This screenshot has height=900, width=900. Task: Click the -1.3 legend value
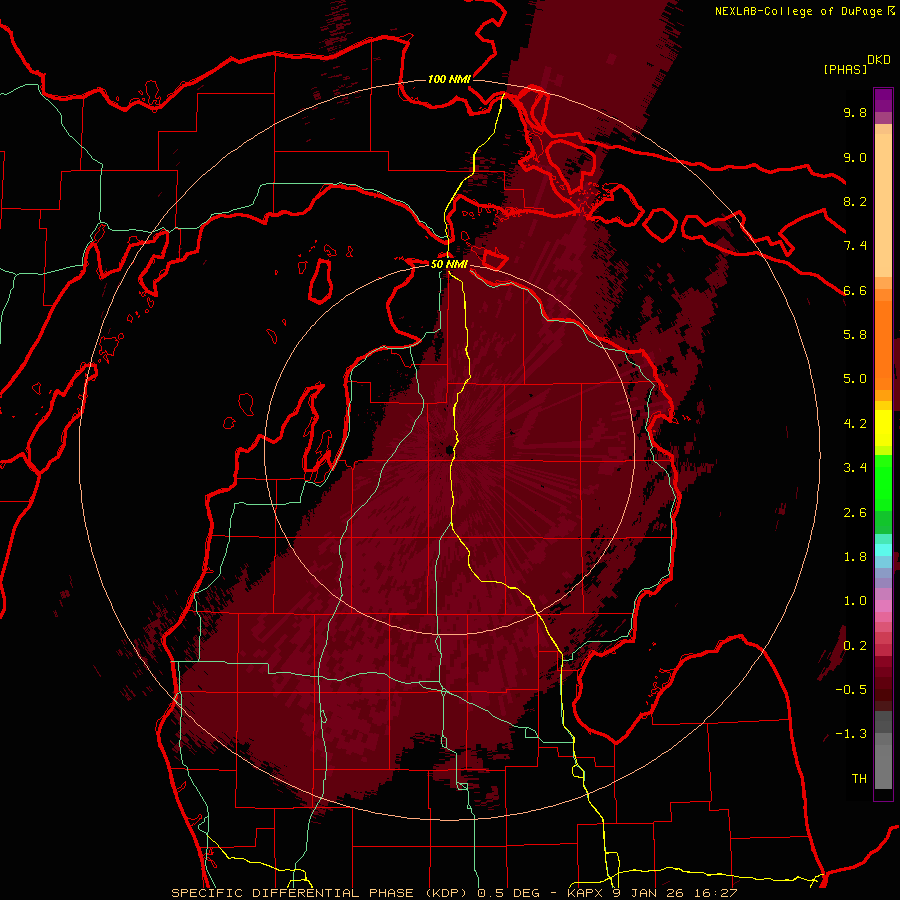pos(851,734)
